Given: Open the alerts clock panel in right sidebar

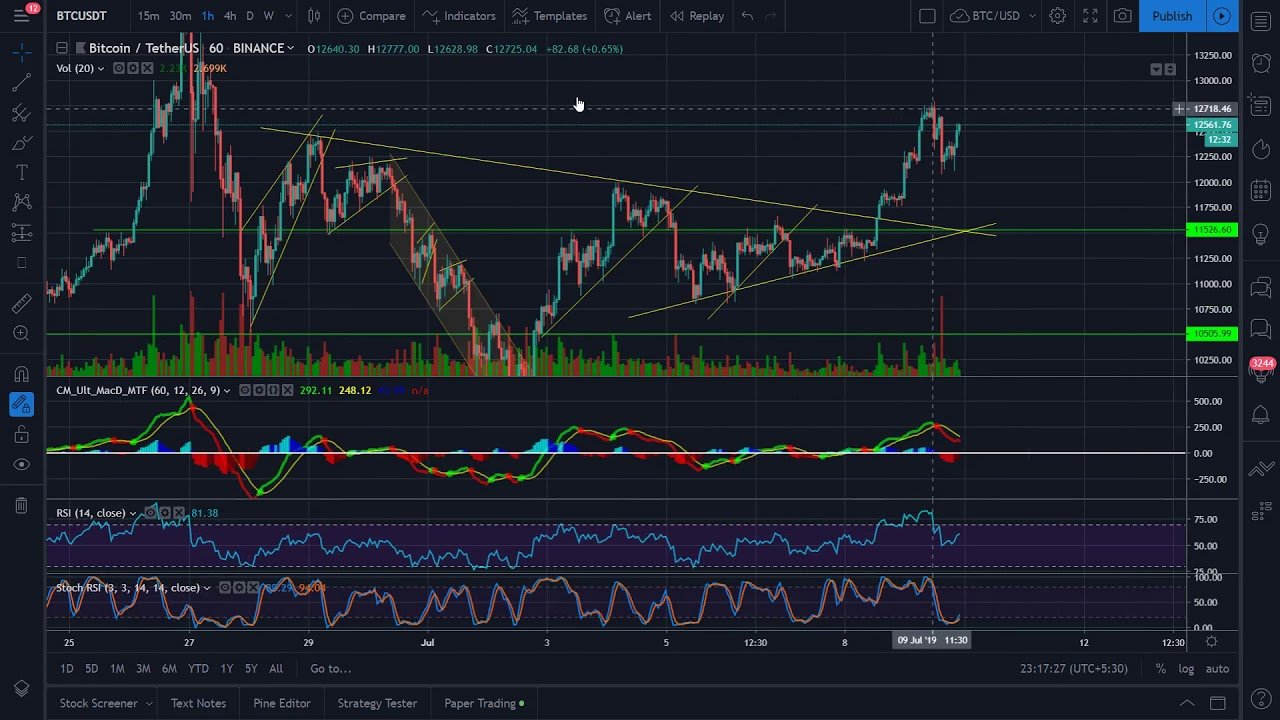Looking at the screenshot, I should tap(1261, 63).
